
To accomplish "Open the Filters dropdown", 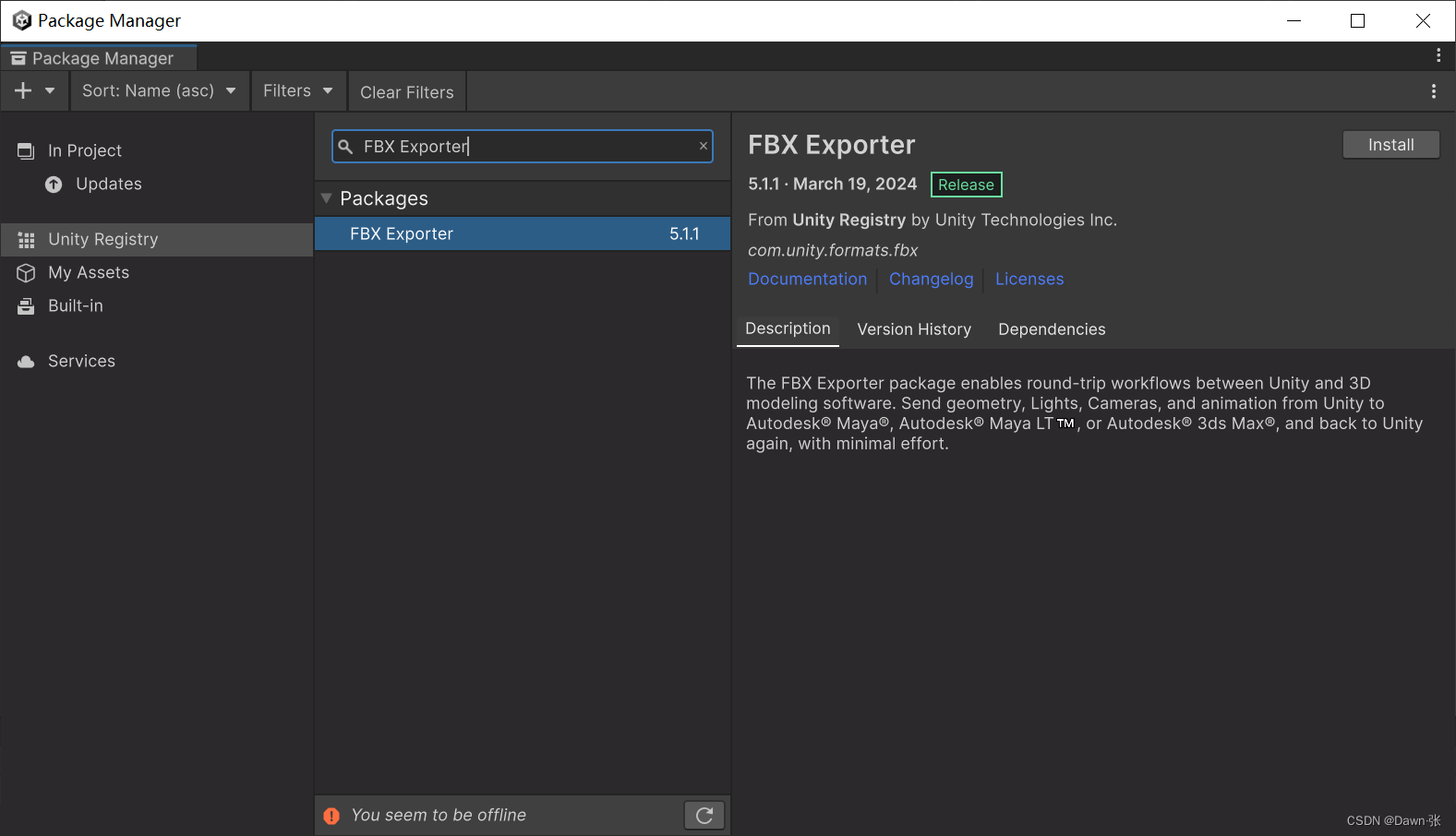I will click(x=297, y=90).
